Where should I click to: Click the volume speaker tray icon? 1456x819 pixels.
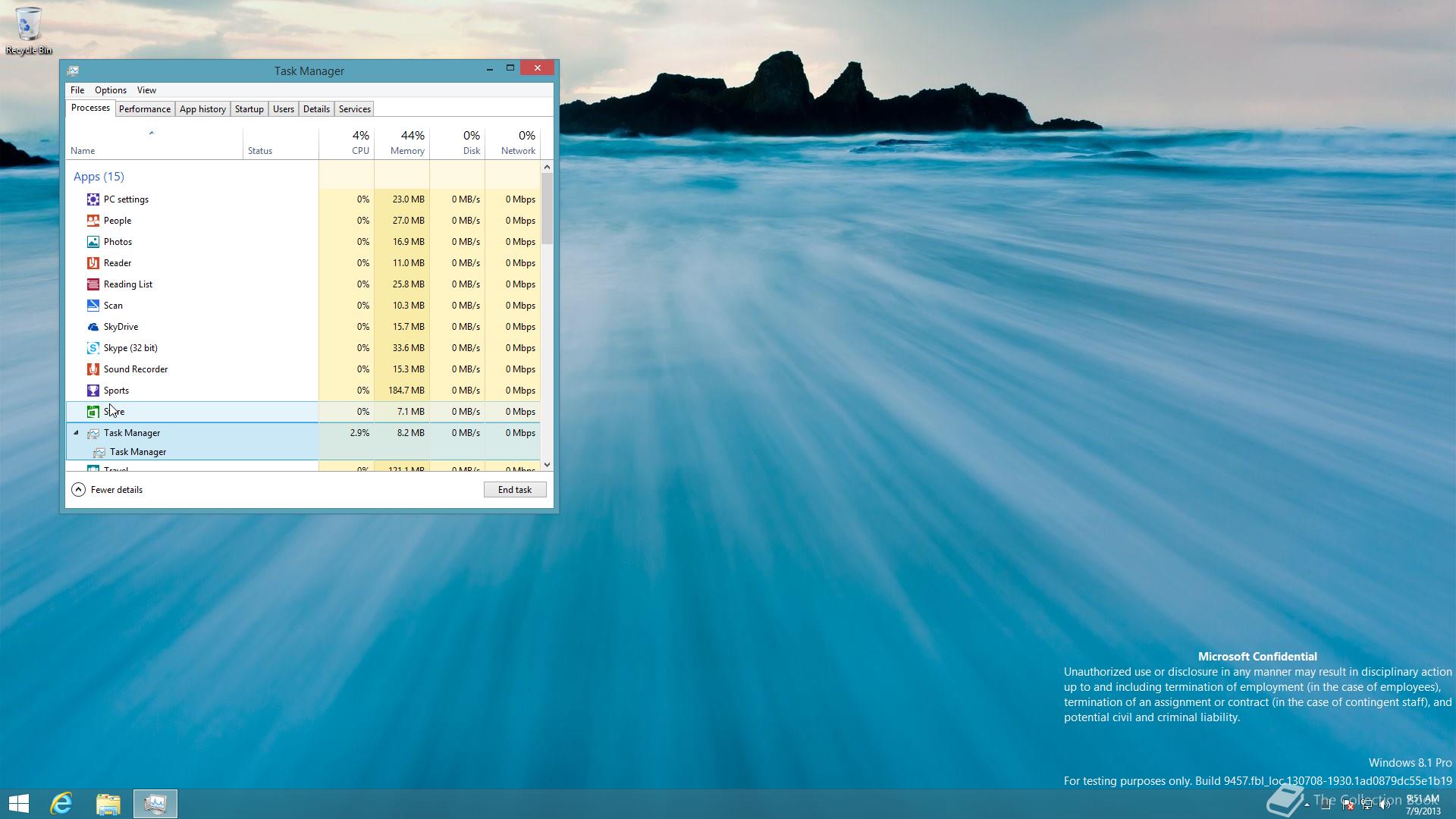point(1385,805)
